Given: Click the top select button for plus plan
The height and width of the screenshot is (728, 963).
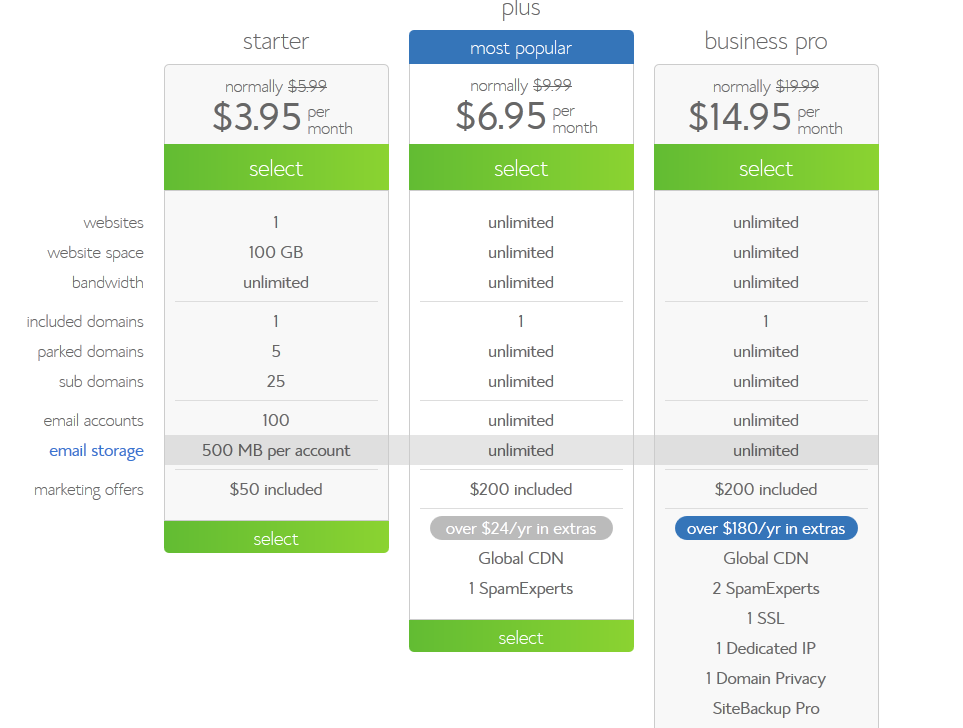Looking at the screenshot, I should [x=521, y=167].
